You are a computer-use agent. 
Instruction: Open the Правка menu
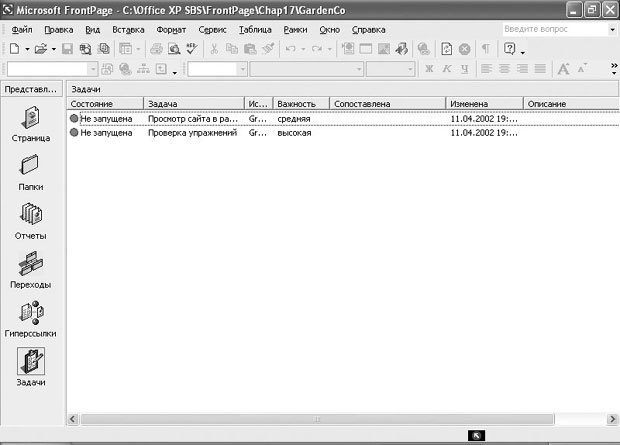pos(59,30)
